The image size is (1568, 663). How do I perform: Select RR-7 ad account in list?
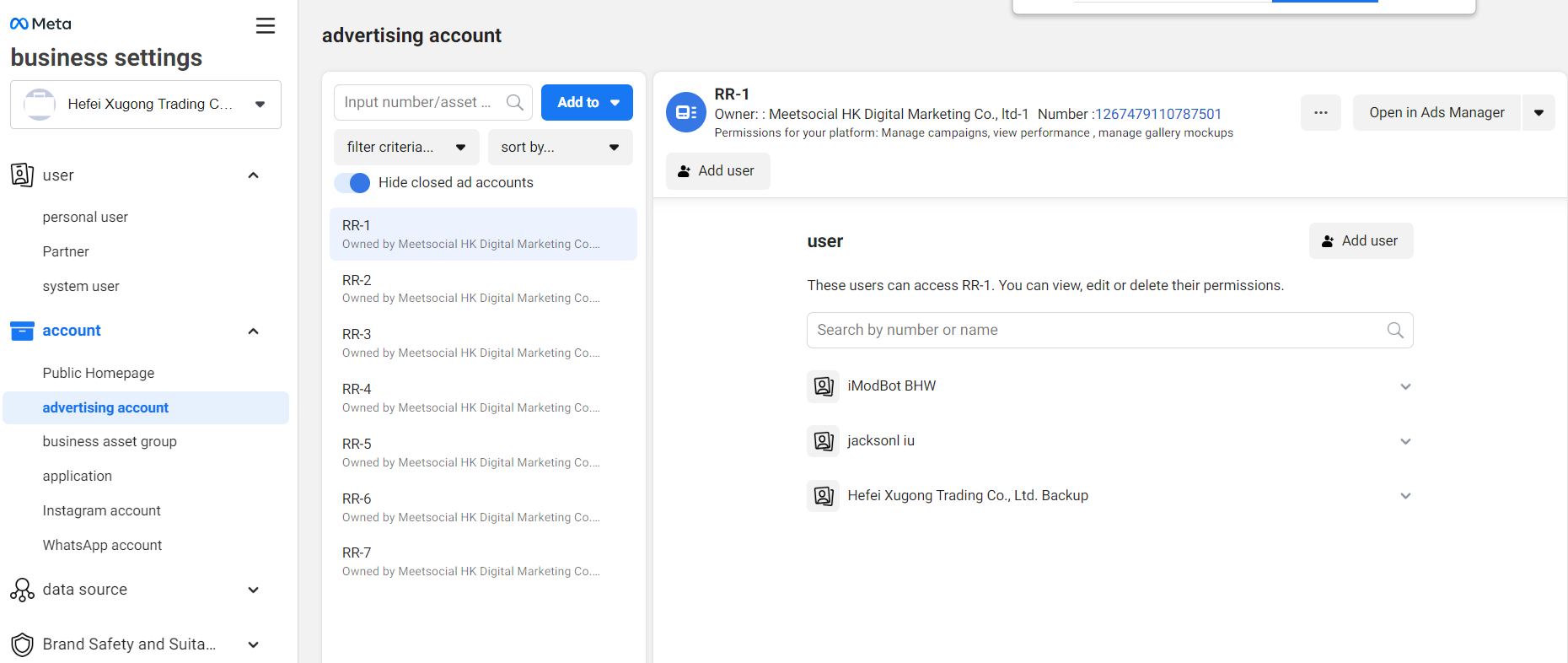(x=483, y=561)
